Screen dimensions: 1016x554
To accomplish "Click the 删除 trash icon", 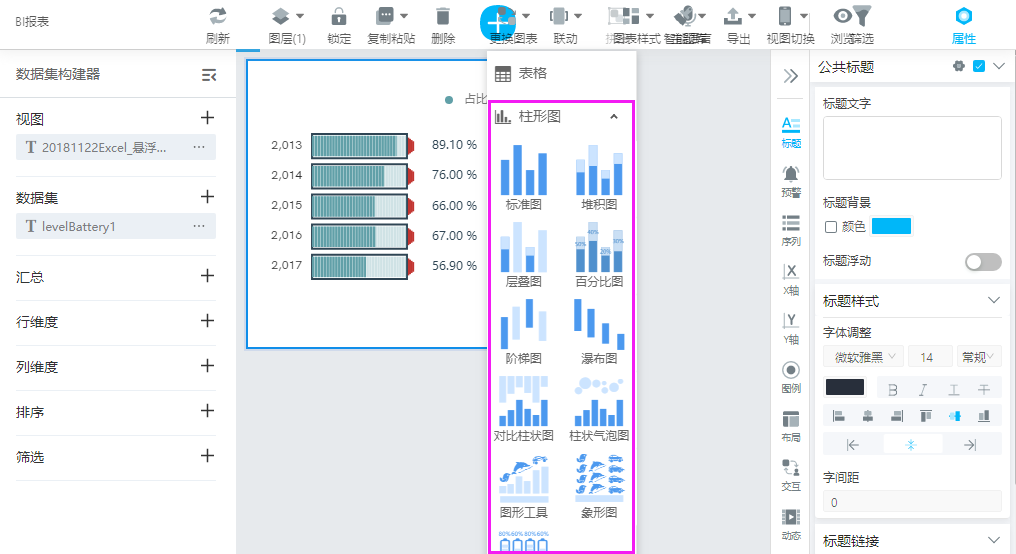I will [x=443, y=16].
